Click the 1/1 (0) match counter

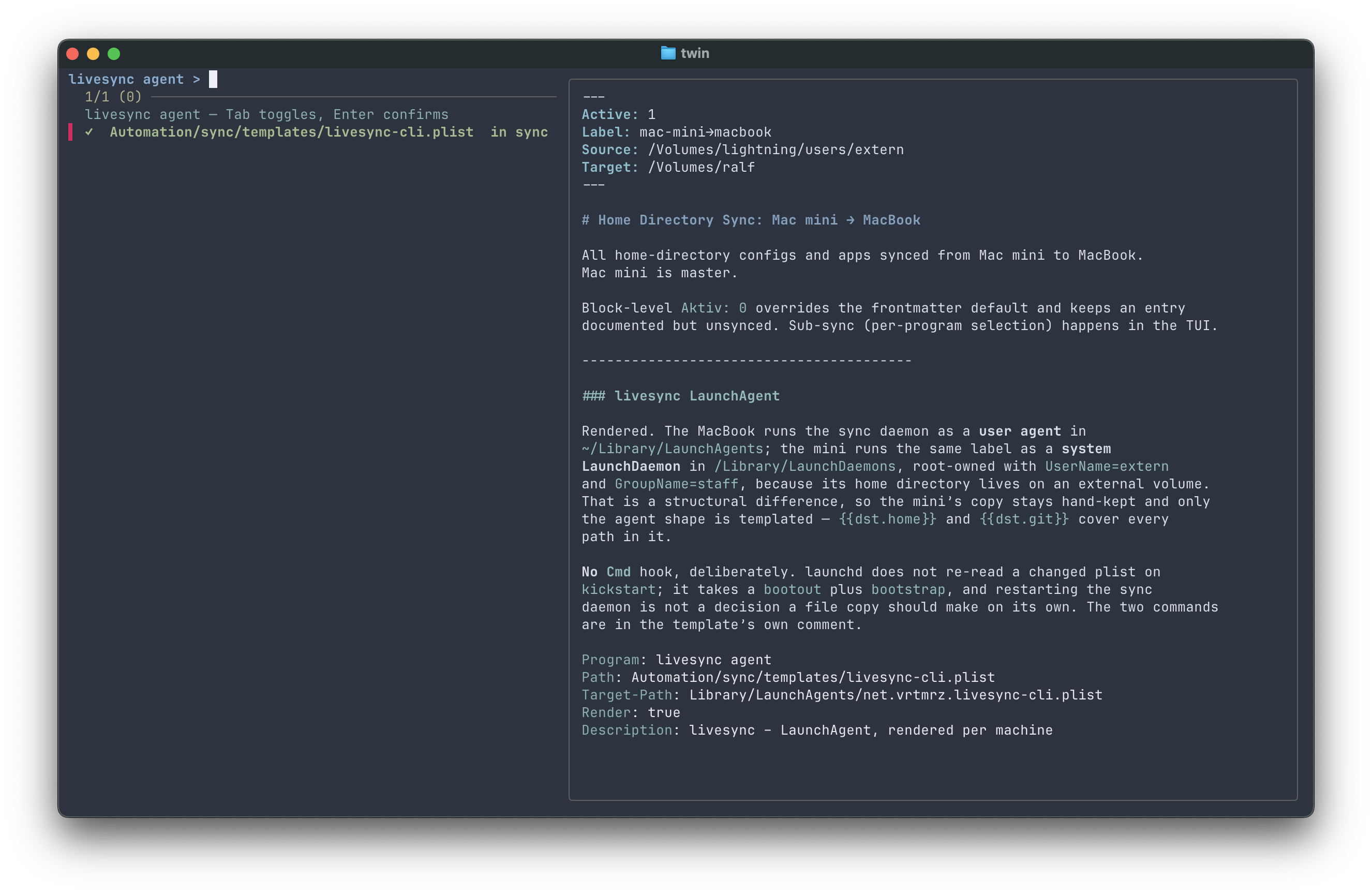coord(113,96)
